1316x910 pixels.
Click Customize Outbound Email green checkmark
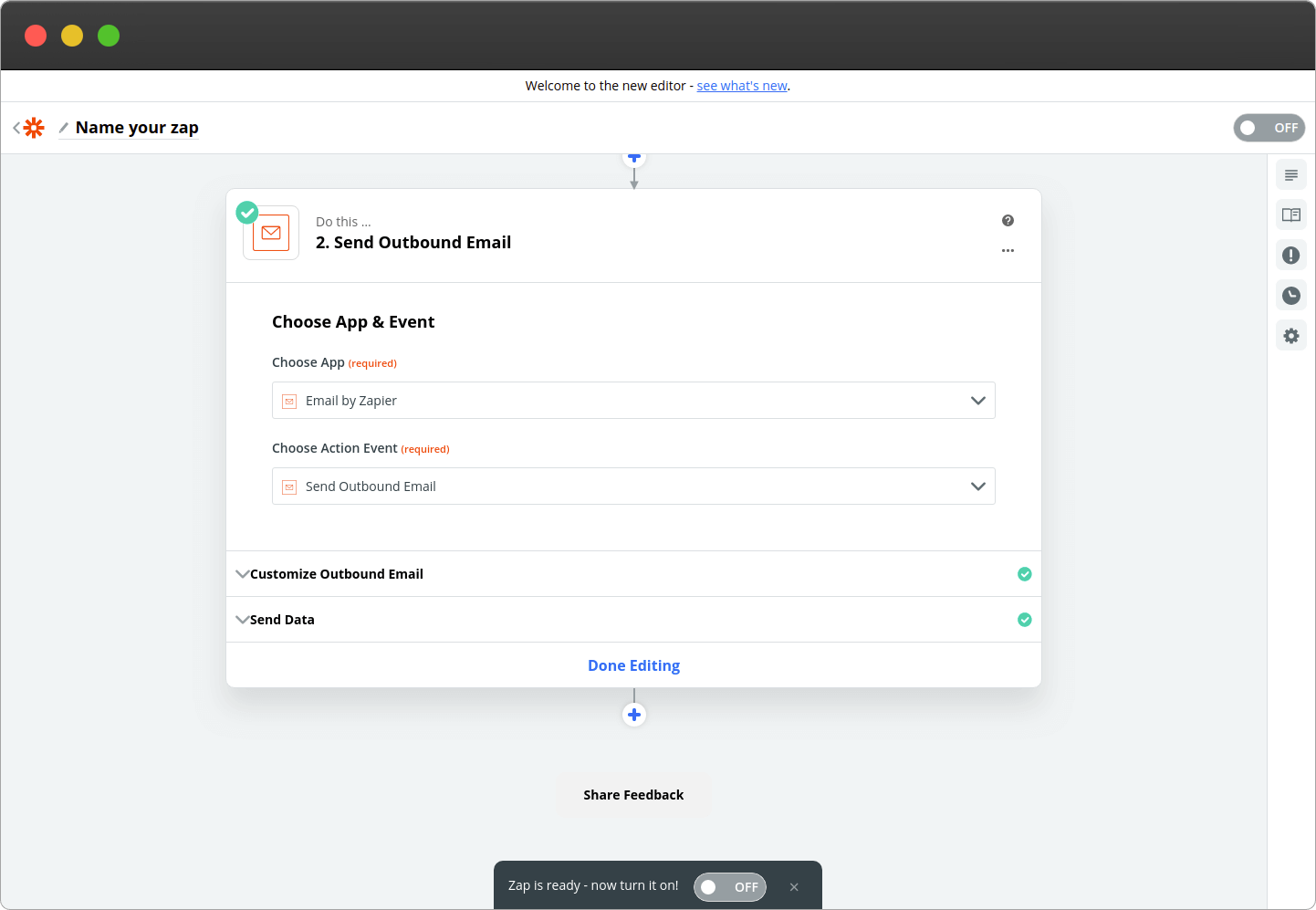pos(1025,574)
